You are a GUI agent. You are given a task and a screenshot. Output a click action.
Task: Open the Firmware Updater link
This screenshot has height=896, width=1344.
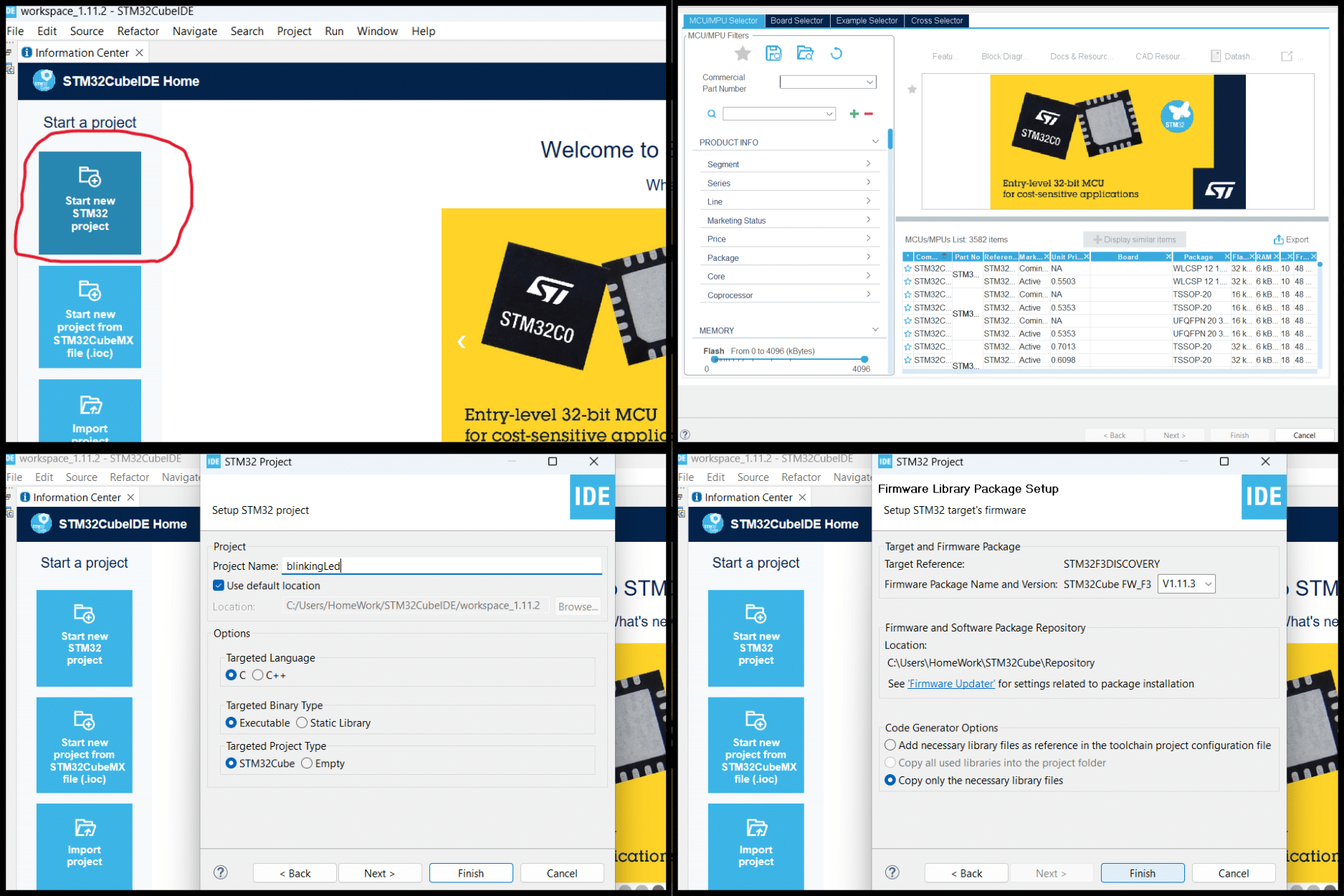point(952,684)
